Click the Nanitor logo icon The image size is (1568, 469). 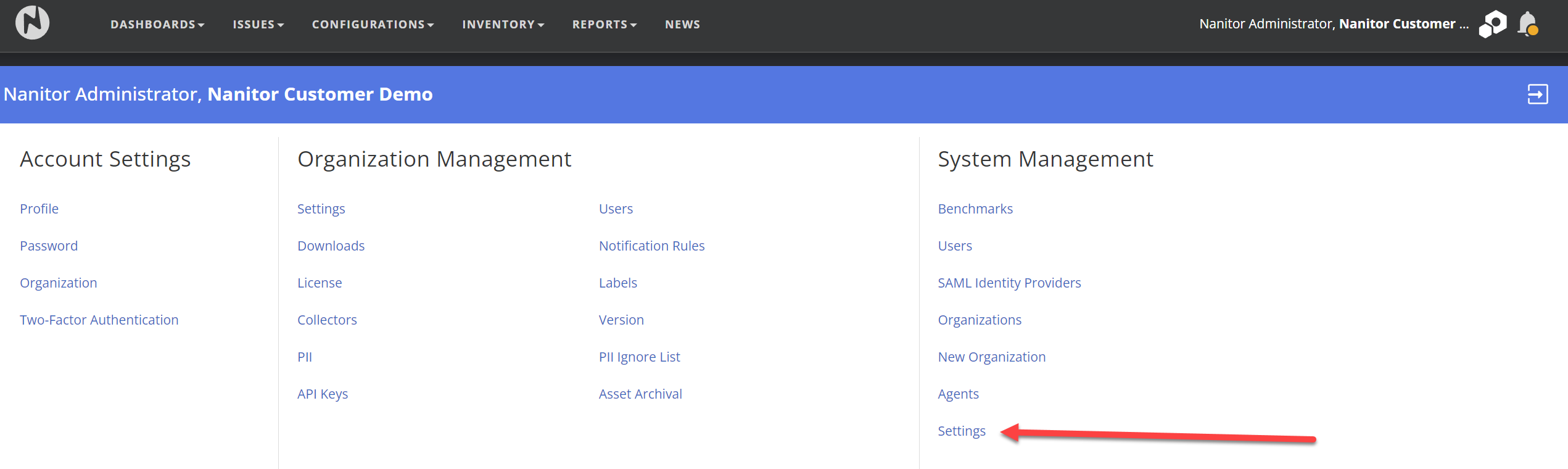point(32,23)
